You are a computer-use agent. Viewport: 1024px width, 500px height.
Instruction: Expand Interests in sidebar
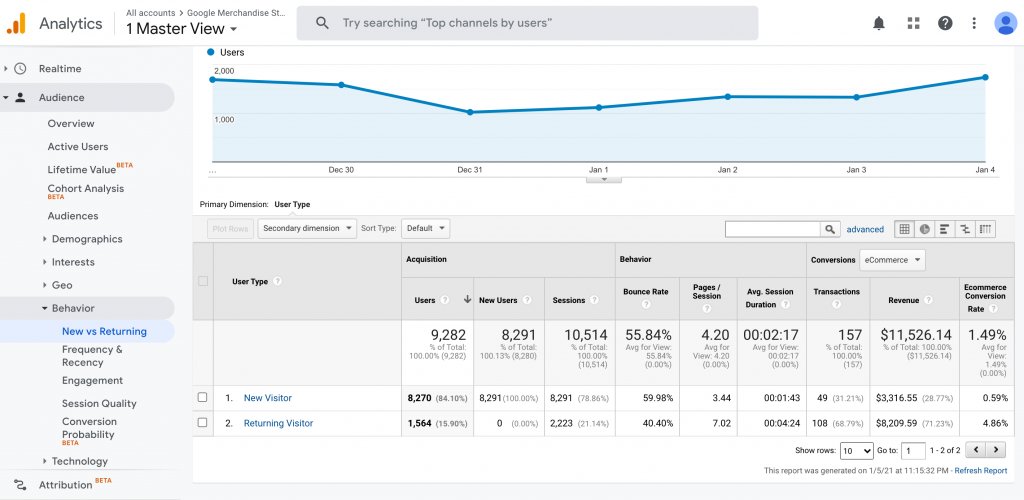pyautogui.click(x=44, y=262)
